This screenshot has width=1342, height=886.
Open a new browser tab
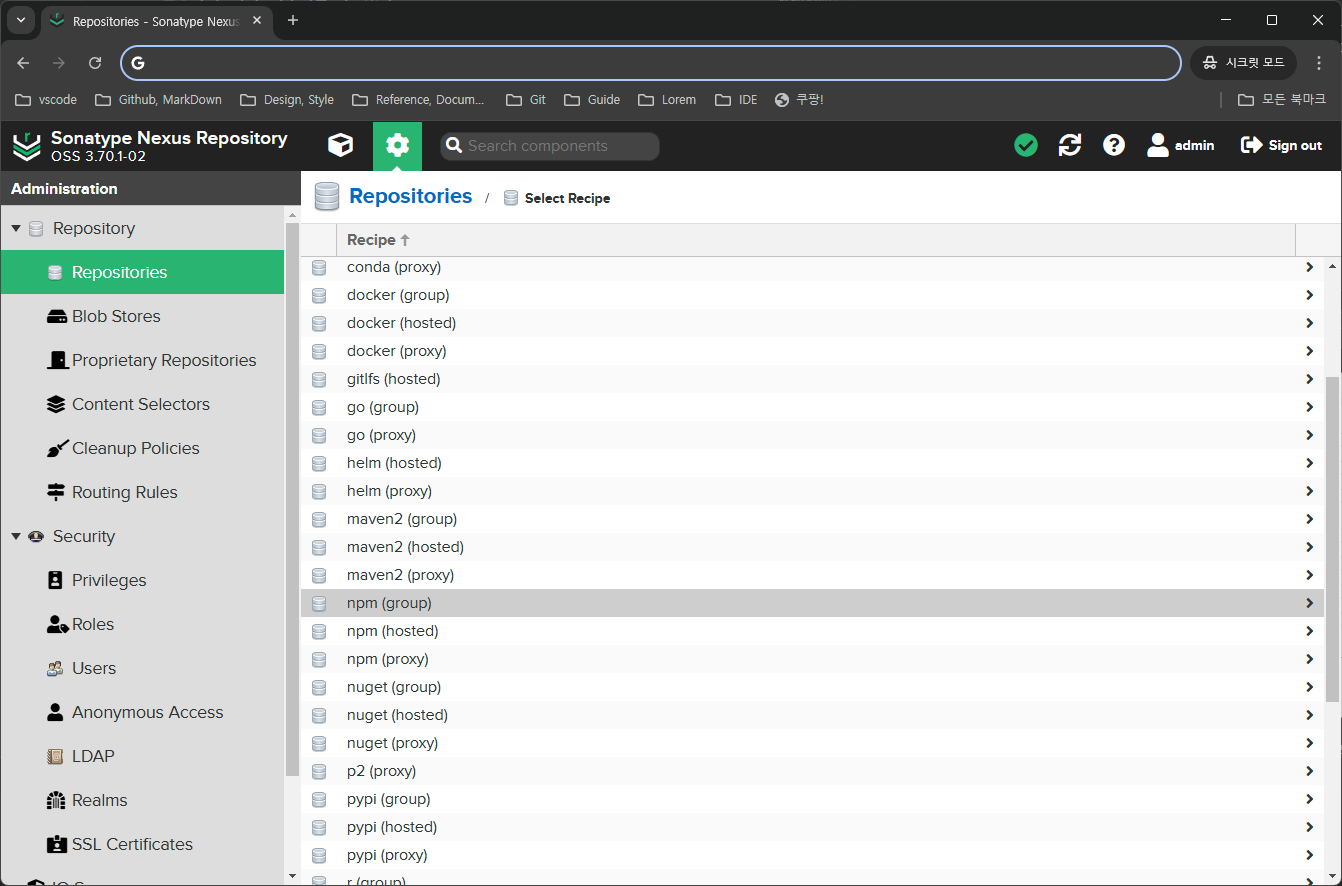293,20
